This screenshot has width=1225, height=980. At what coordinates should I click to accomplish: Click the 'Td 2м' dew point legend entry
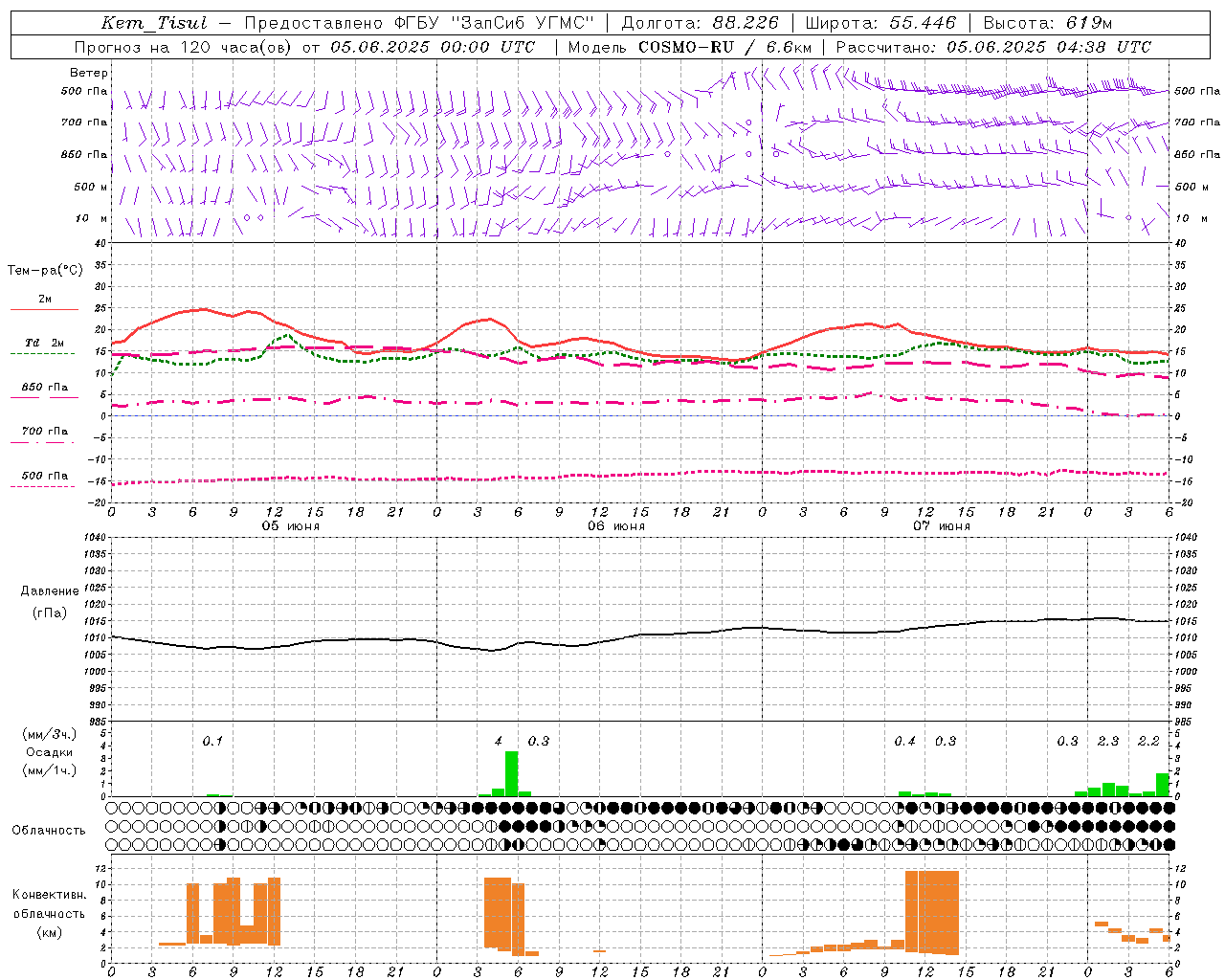[x=45, y=343]
